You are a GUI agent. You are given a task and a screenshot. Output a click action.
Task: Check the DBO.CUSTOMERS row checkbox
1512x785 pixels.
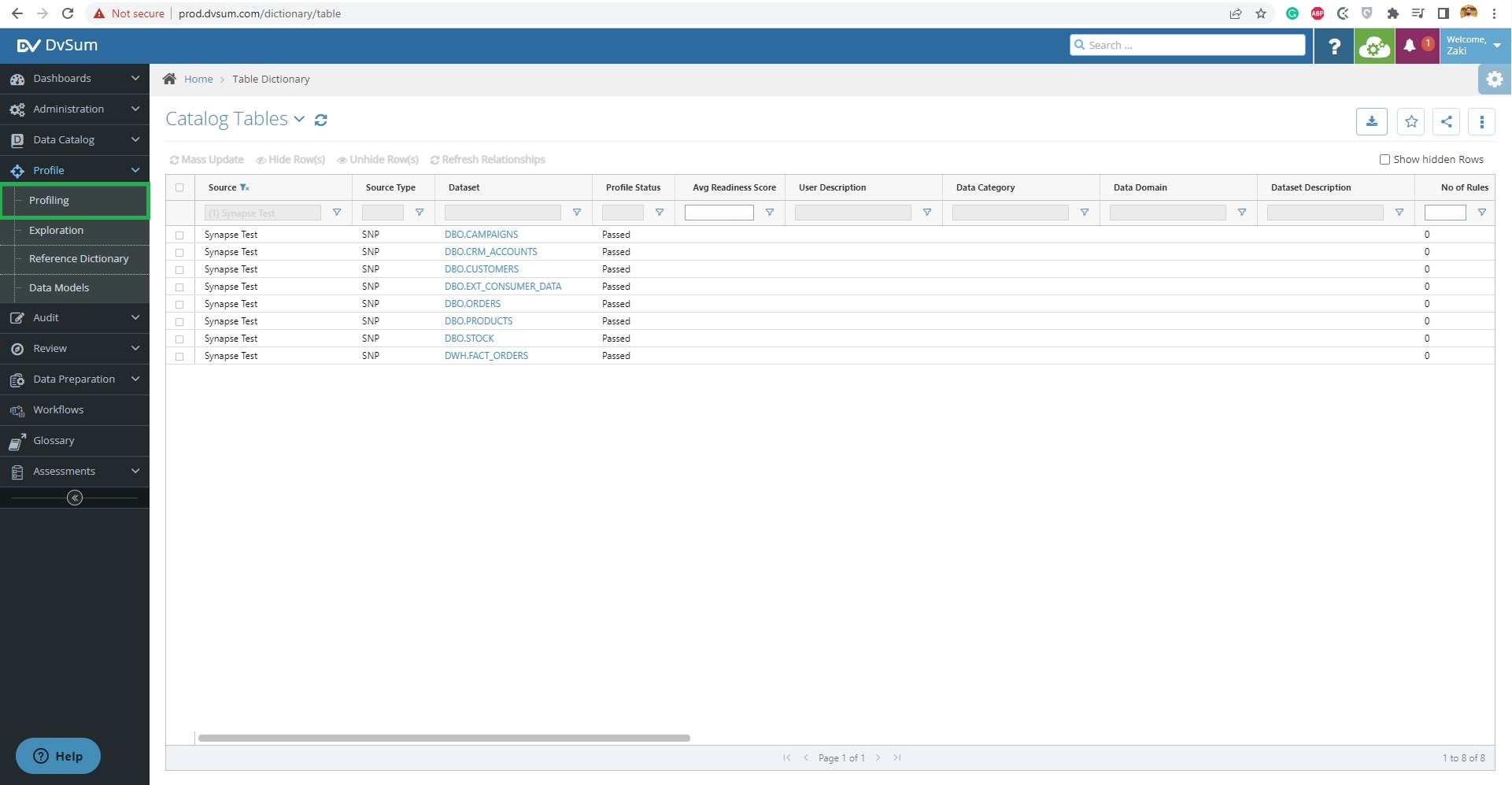tap(179, 269)
